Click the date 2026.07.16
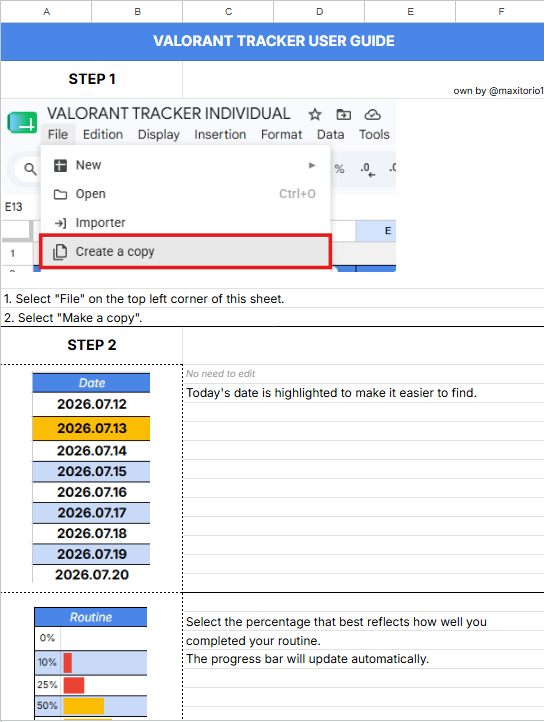Screen dimensions: 544x722 [x=91, y=492]
